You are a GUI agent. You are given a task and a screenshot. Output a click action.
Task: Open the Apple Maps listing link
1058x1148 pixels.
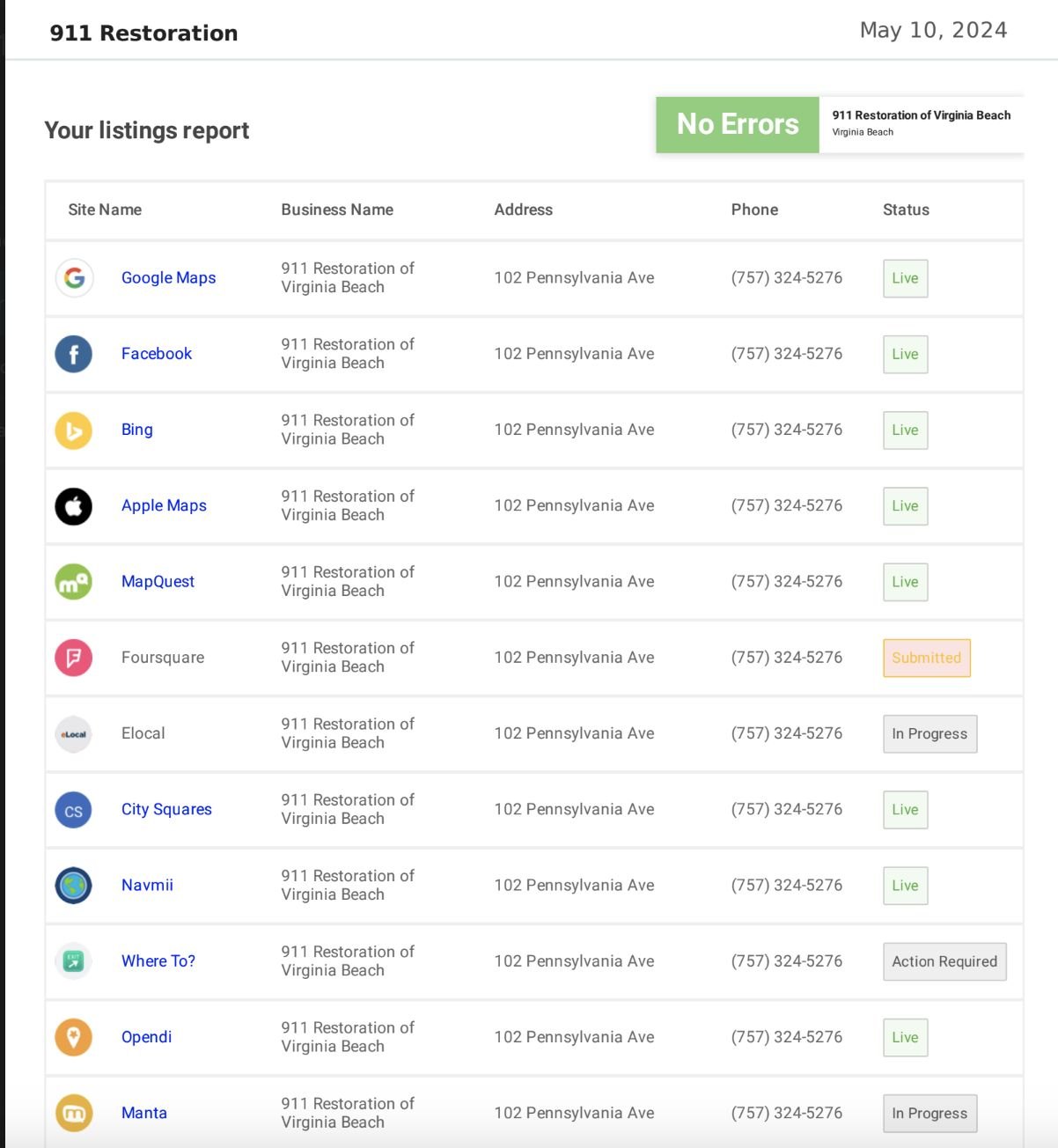click(x=164, y=505)
